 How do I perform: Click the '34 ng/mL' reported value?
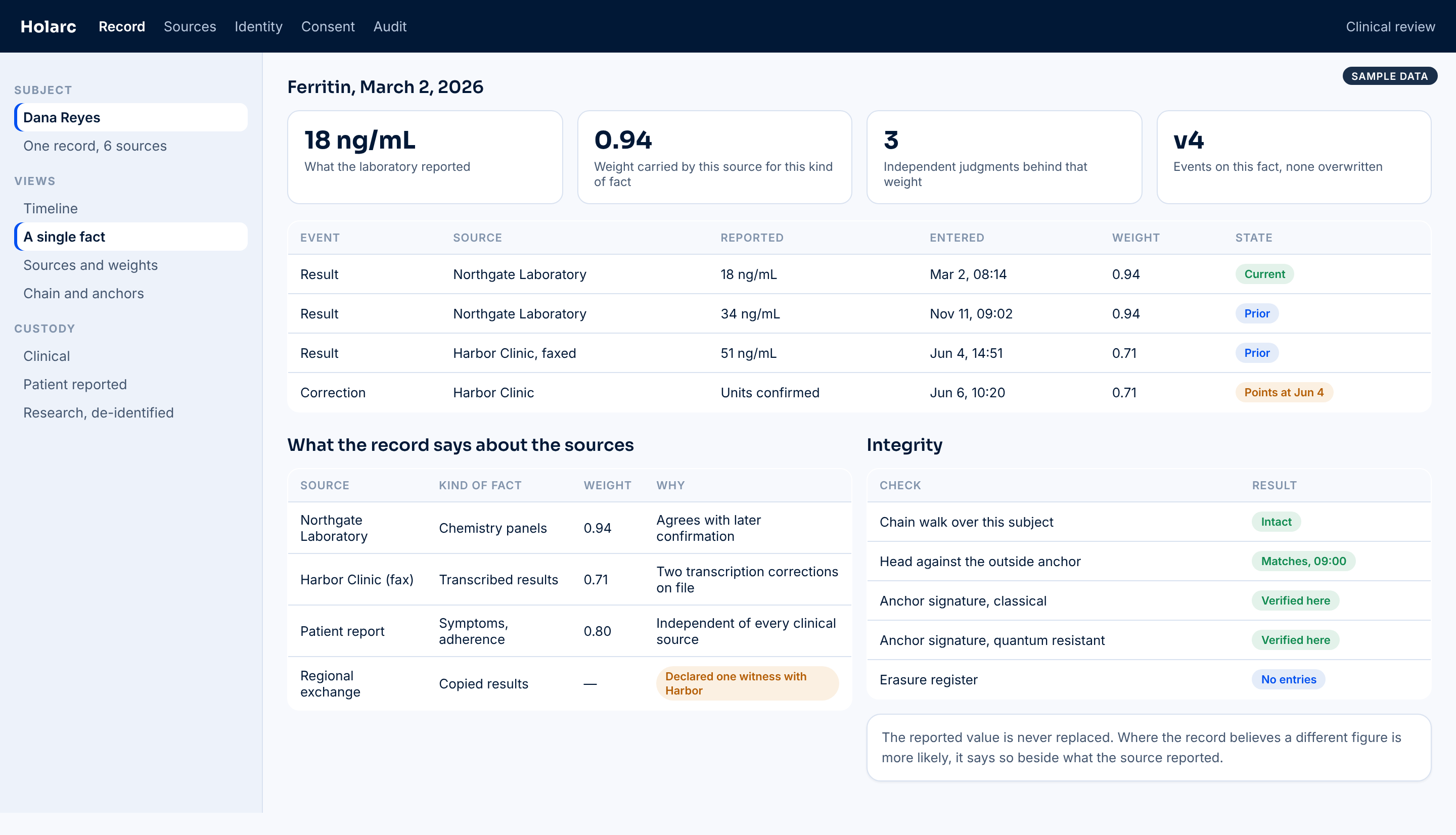click(750, 314)
